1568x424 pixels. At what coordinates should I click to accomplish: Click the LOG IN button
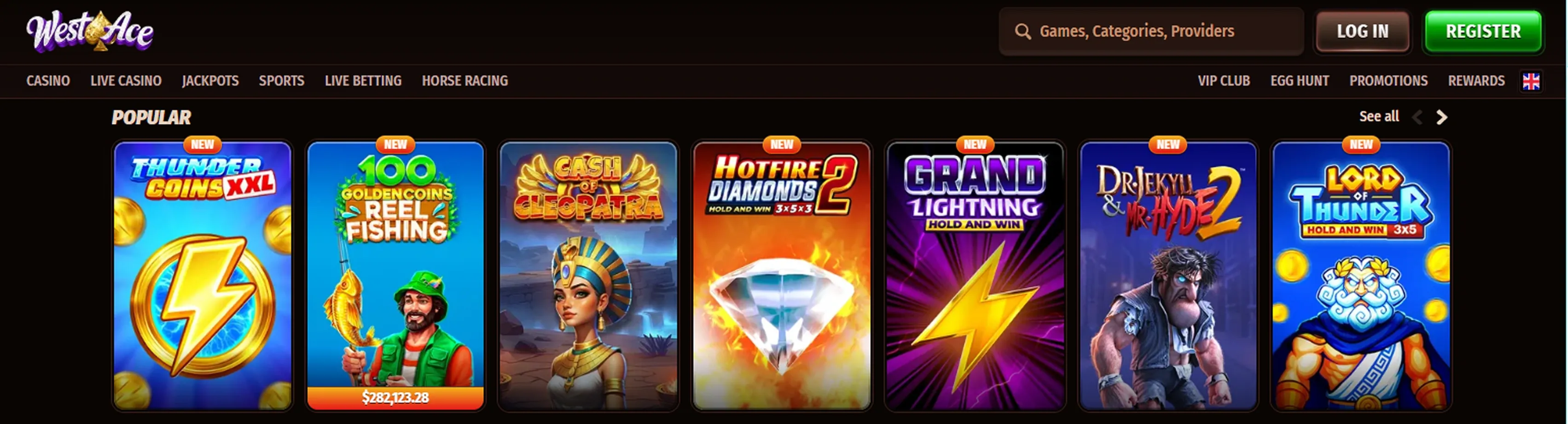pyautogui.click(x=1362, y=32)
